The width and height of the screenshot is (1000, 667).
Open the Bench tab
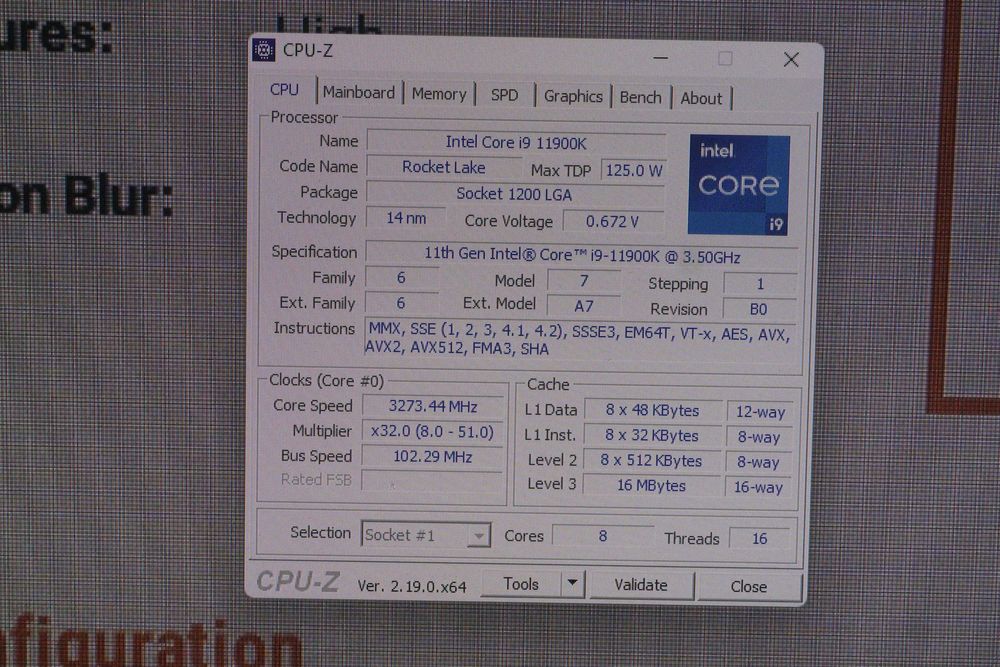(x=641, y=98)
